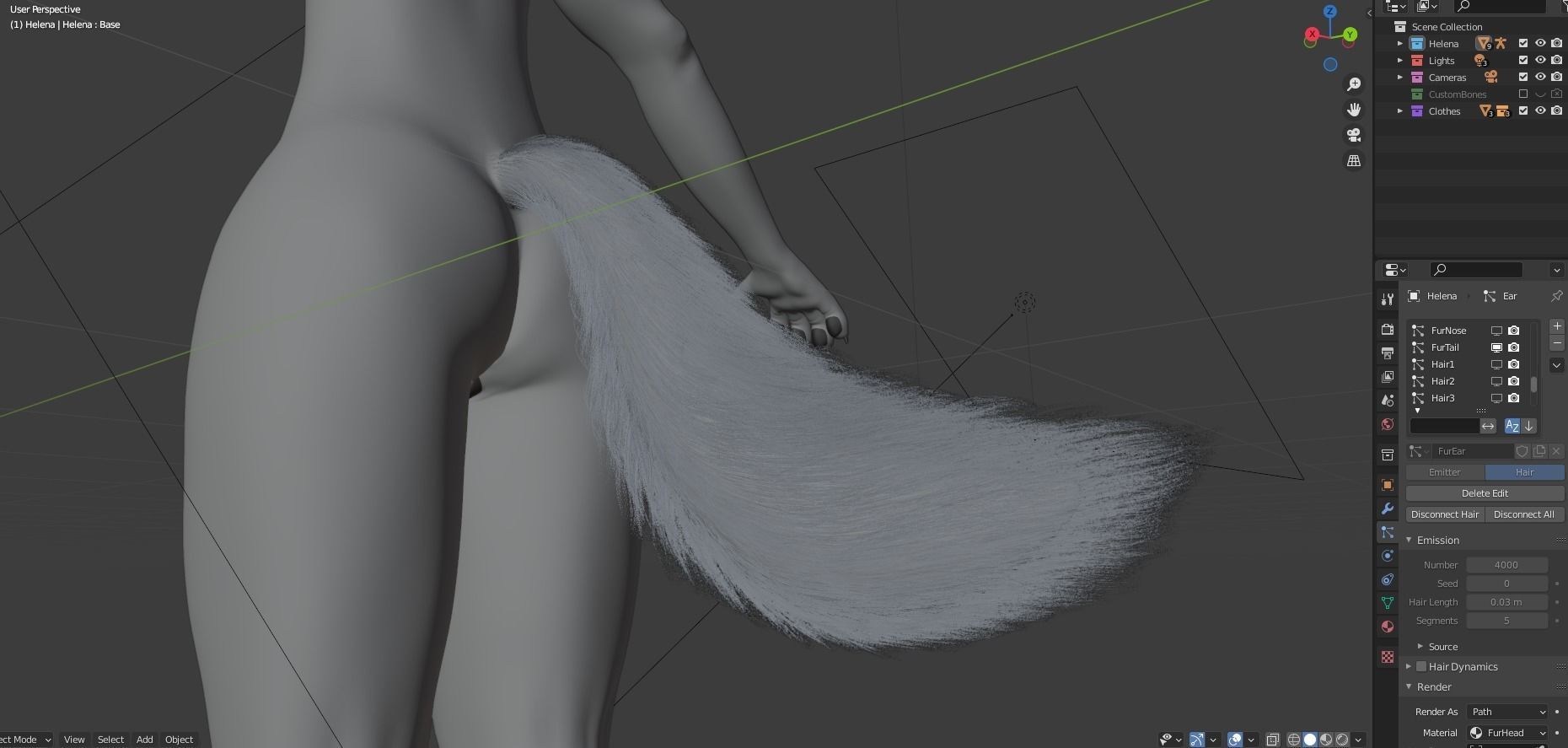
Task: Click the Disconnect All button
Action: [1524, 514]
